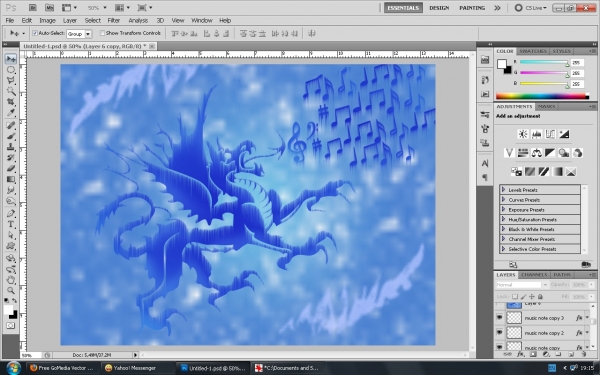The image size is (600, 375).
Task: Click the foreground color swatch in Color panel
Action: pyautogui.click(x=502, y=64)
